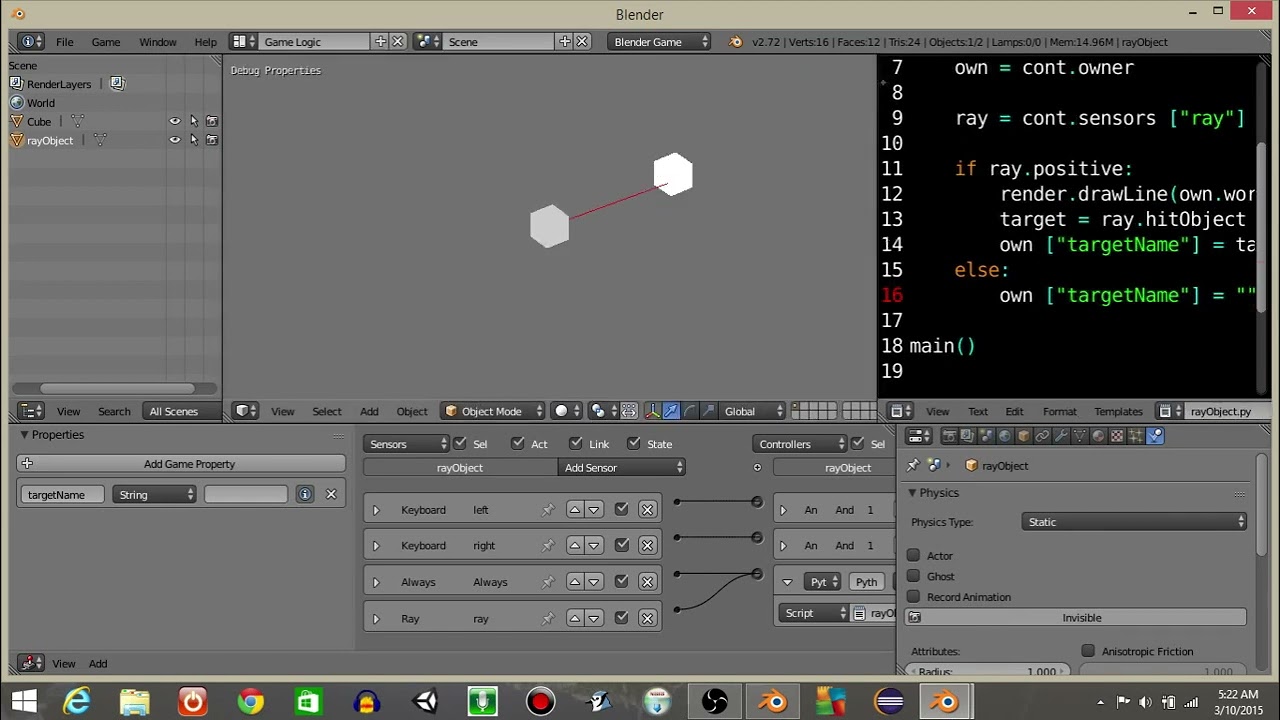This screenshot has width=1280, height=720.
Task: Open the Window menu
Action: click(158, 42)
